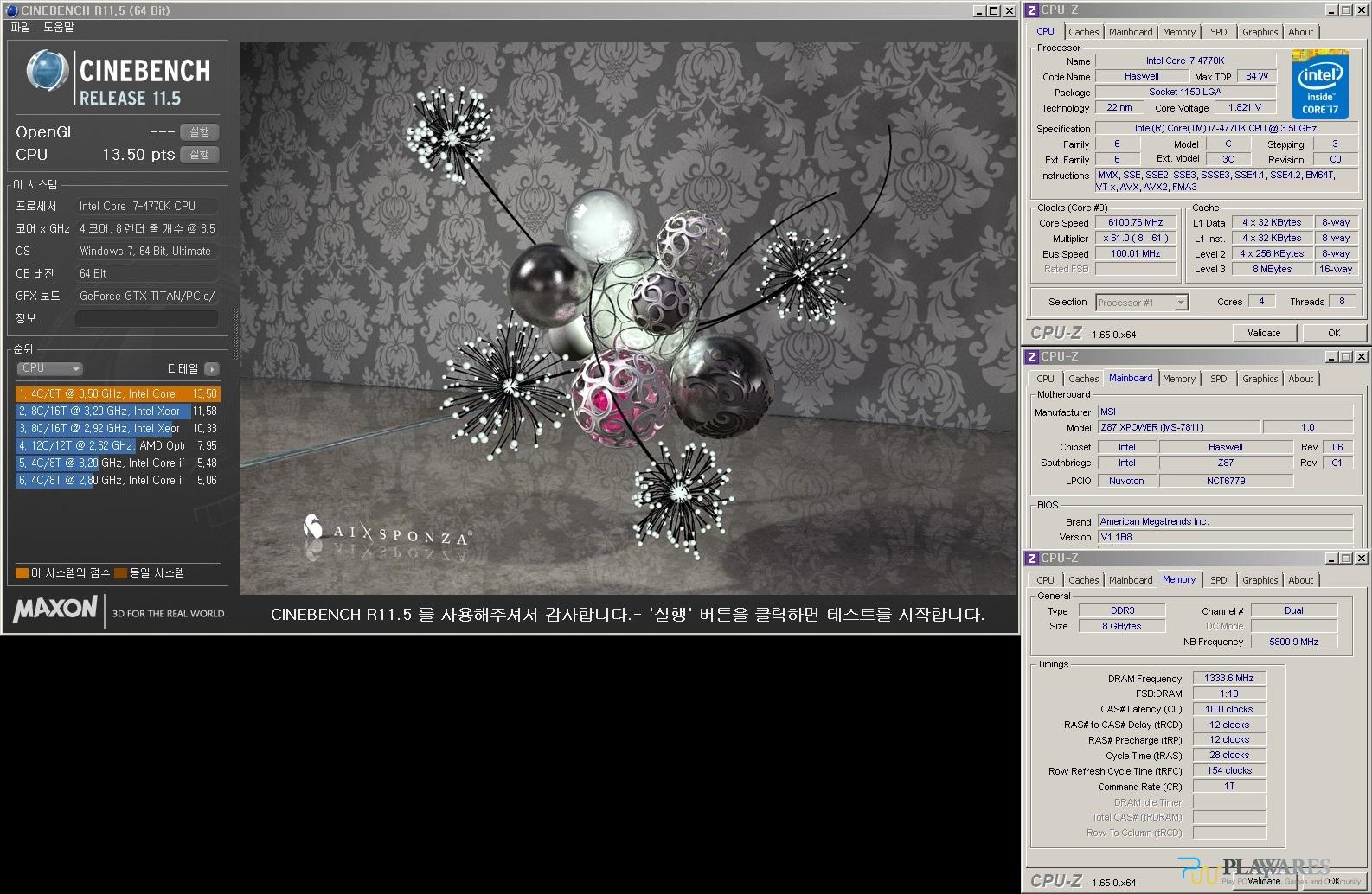Click the rendered benchmark scene image
Viewport: 1372px width, 894px height.
628,318
